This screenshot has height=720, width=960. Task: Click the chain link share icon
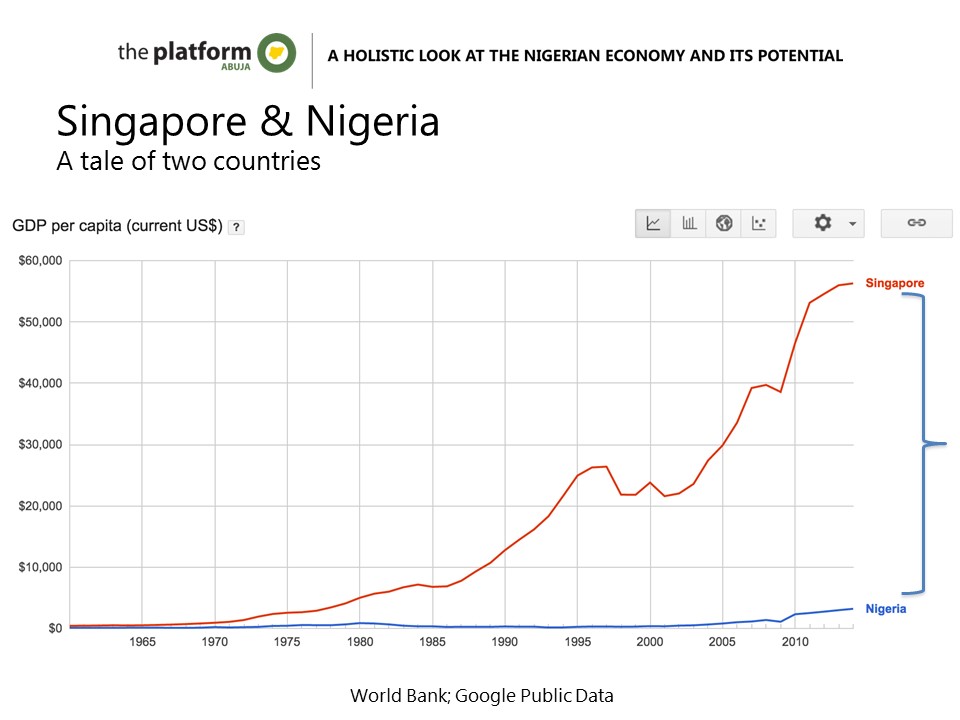point(916,223)
